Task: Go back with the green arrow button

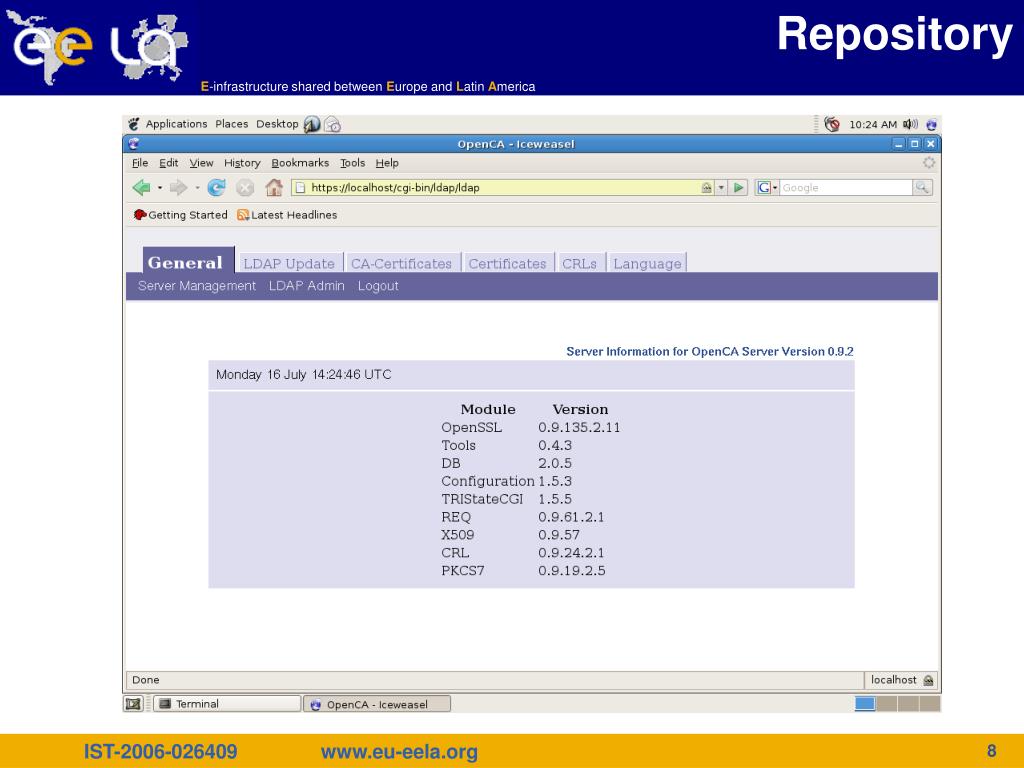Action: coord(141,188)
